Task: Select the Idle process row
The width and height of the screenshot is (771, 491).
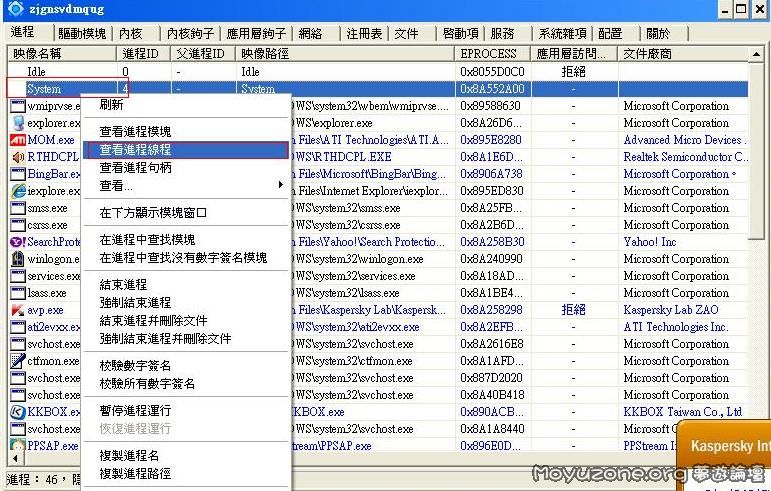Action: click(x=378, y=72)
